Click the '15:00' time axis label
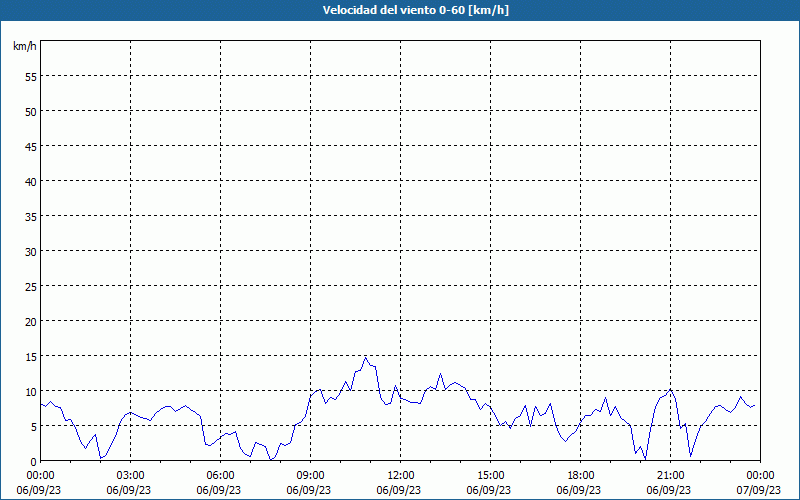This screenshot has width=800, height=500. click(x=490, y=476)
